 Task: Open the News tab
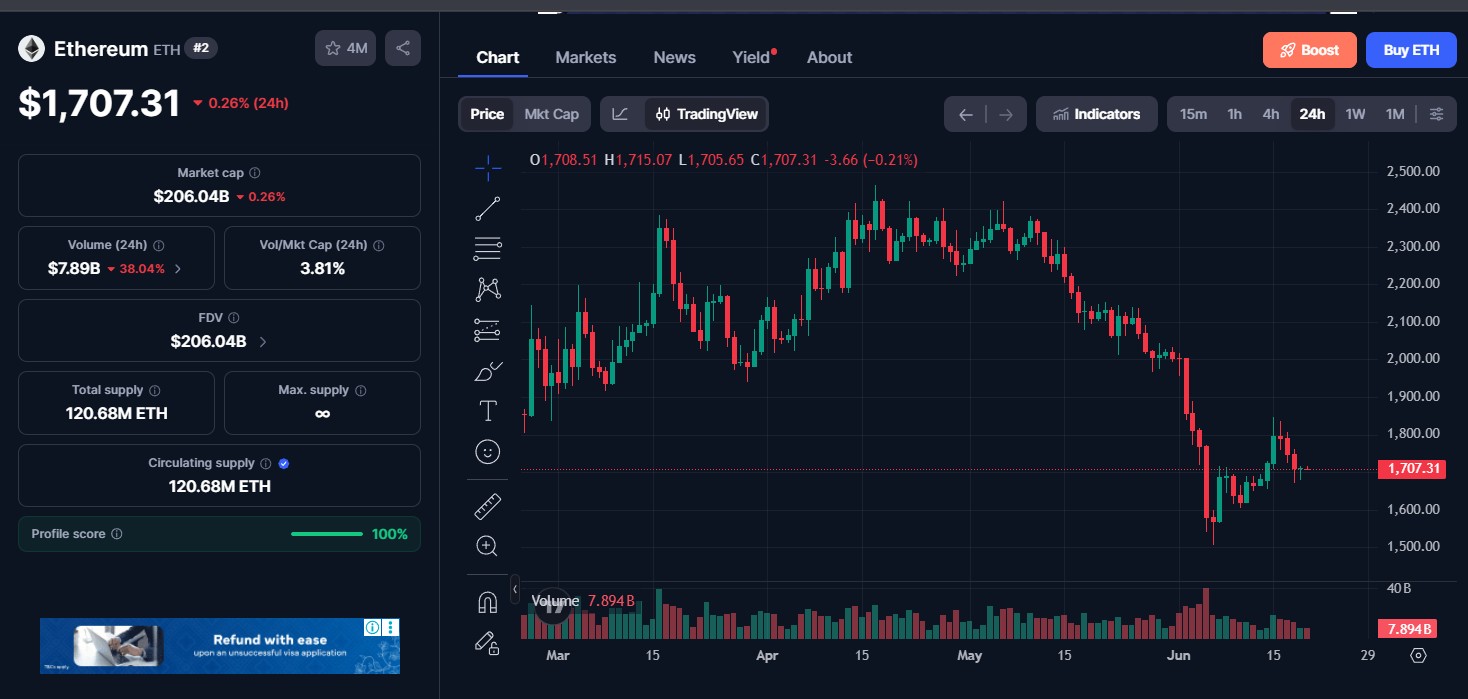pos(675,57)
